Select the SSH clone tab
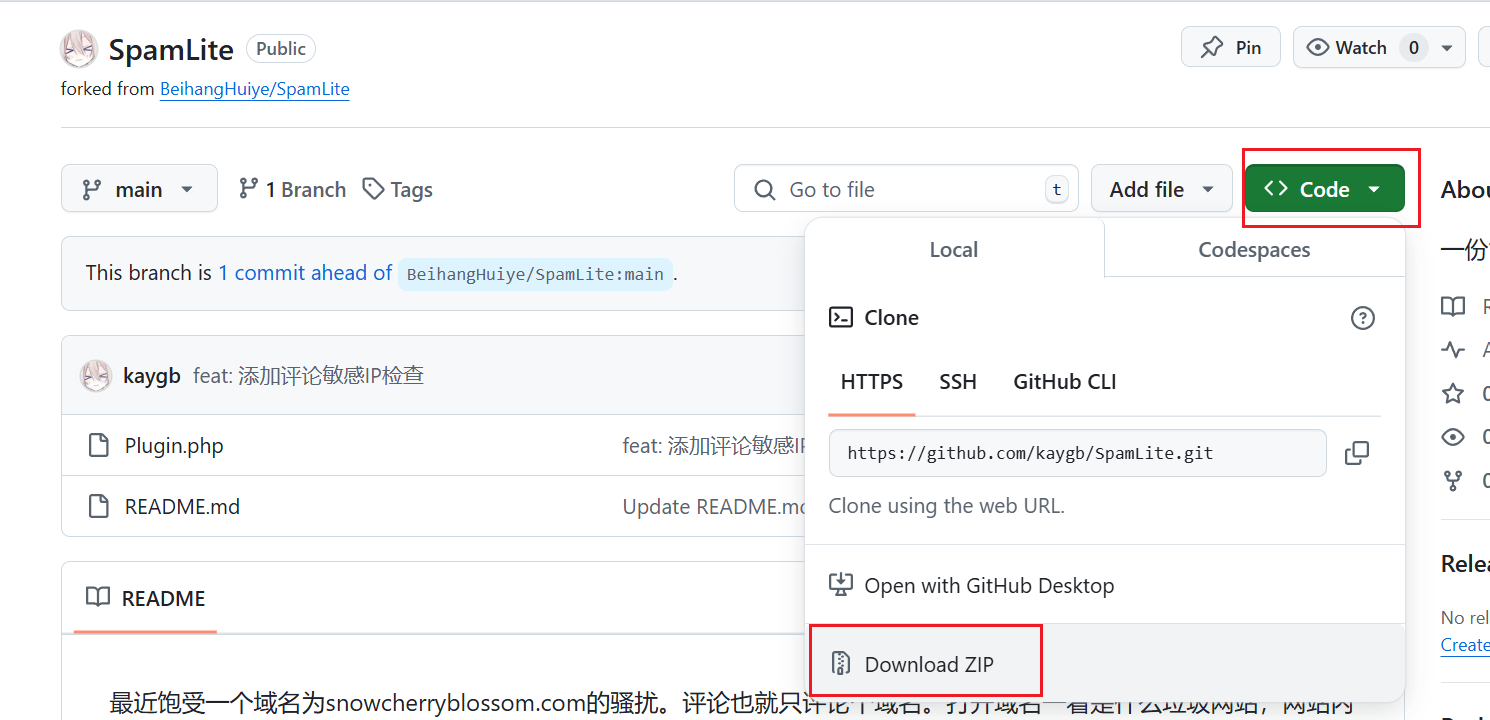This screenshot has height=720, width=1490. coord(958,382)
